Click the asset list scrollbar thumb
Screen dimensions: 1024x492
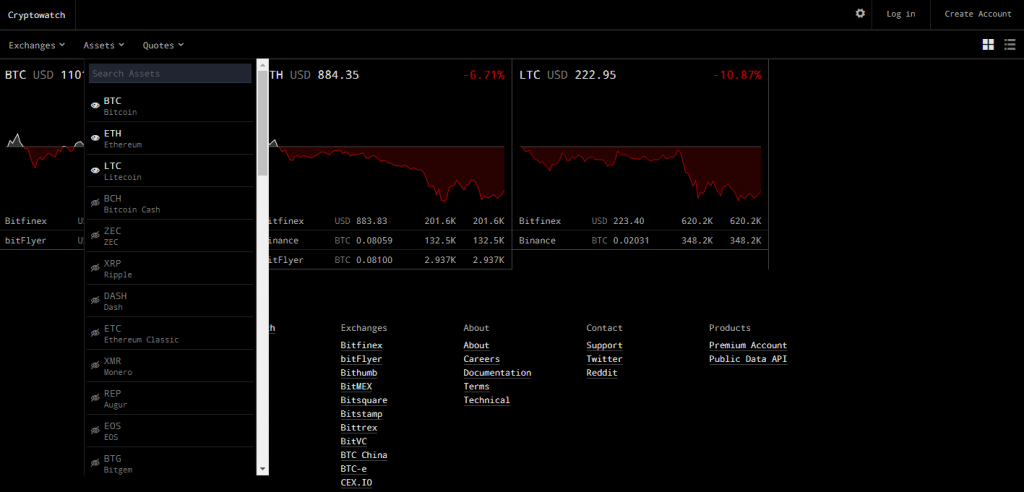pos(263,123)
